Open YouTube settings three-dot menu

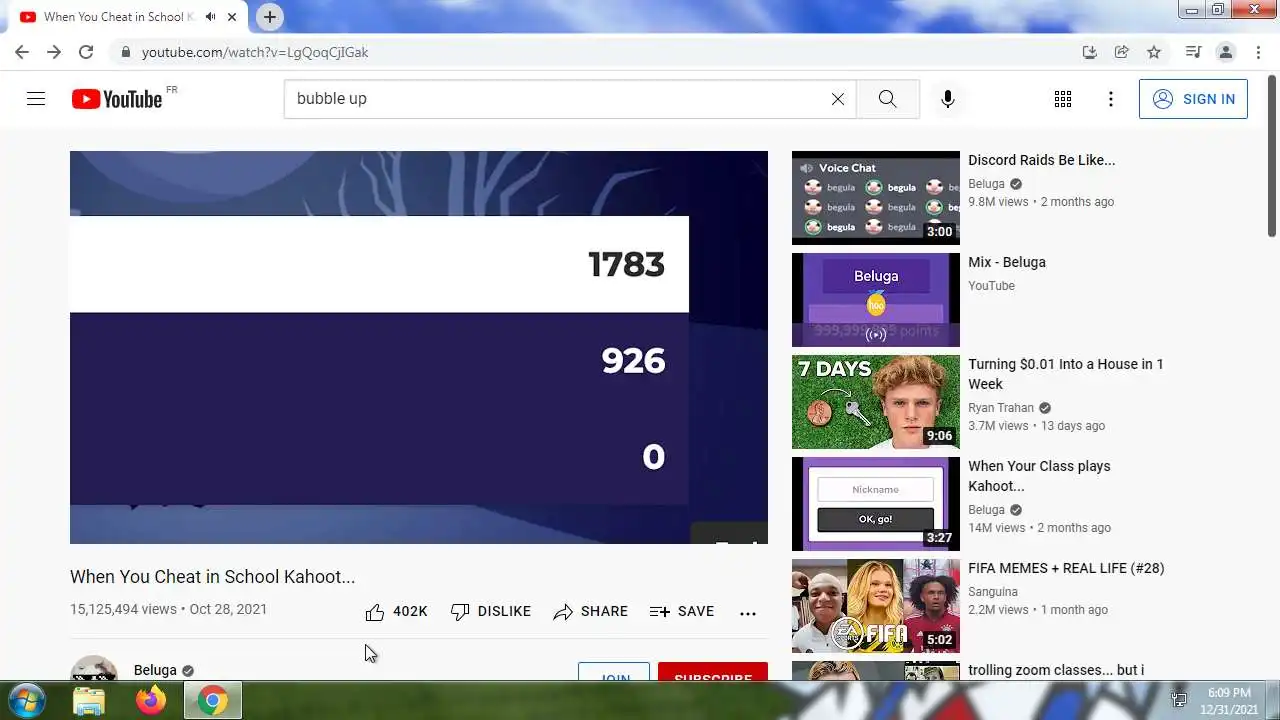pyautogui.click(x=1111, y=99)
